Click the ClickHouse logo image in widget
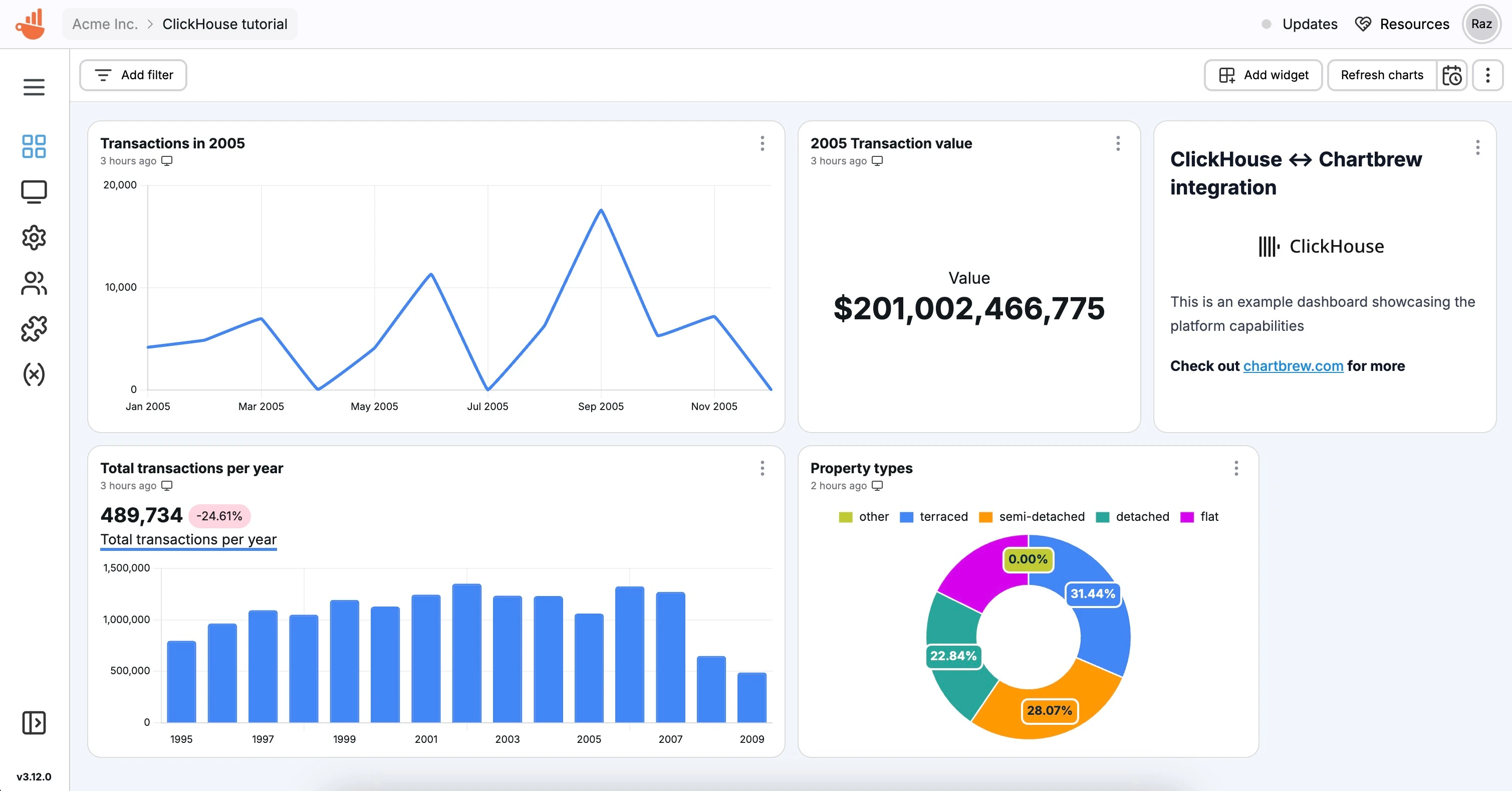The image size is (1512, 791). (x=1321, y=246)
